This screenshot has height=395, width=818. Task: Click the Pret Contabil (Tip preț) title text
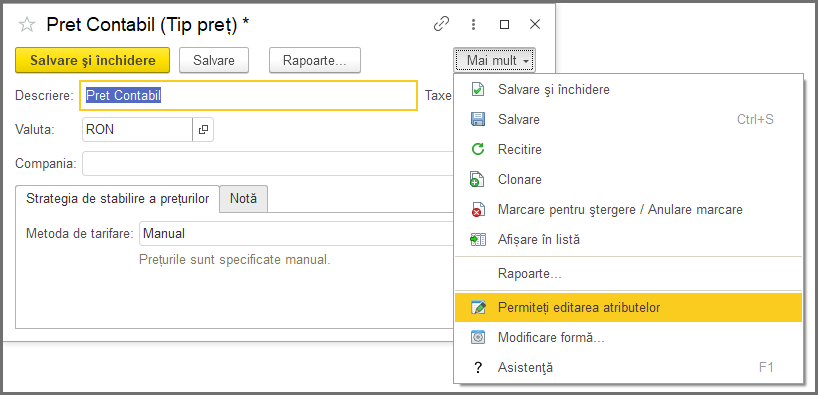click(148, 25)
